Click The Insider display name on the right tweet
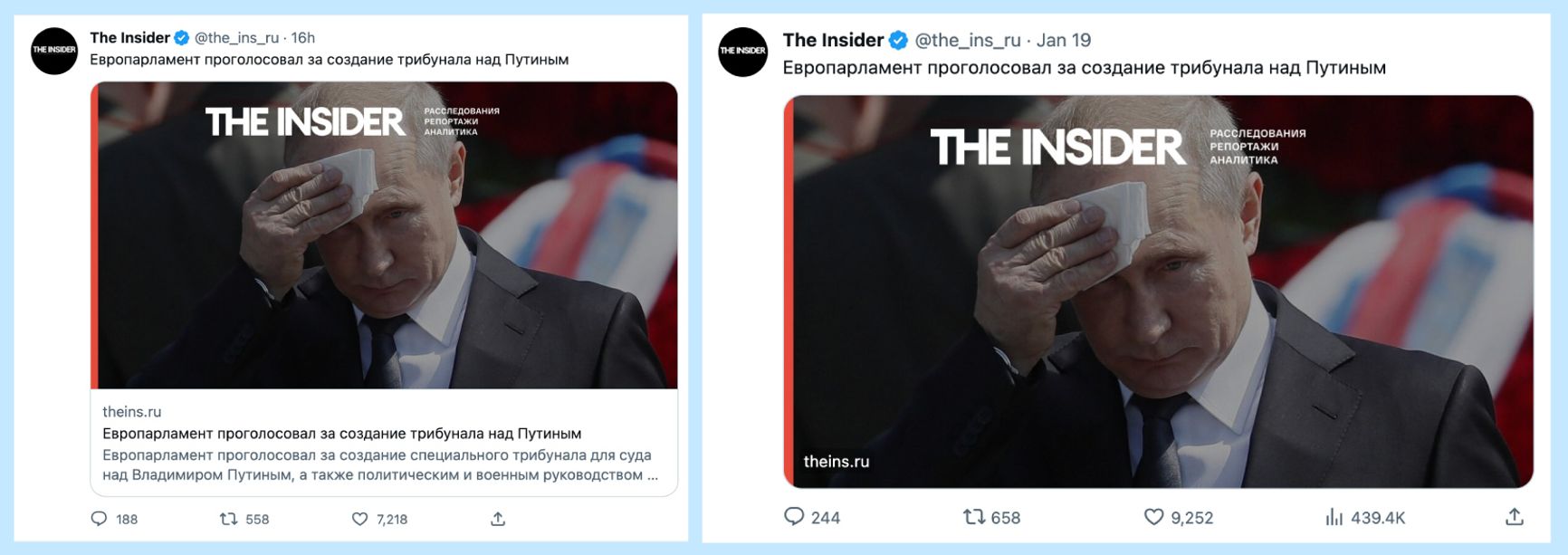This screenshot has height=555, width=1568. [833, 37]
